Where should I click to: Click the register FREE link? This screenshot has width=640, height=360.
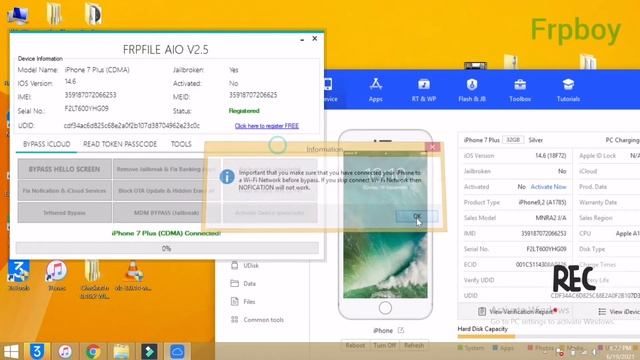click(x=267, y=126)
